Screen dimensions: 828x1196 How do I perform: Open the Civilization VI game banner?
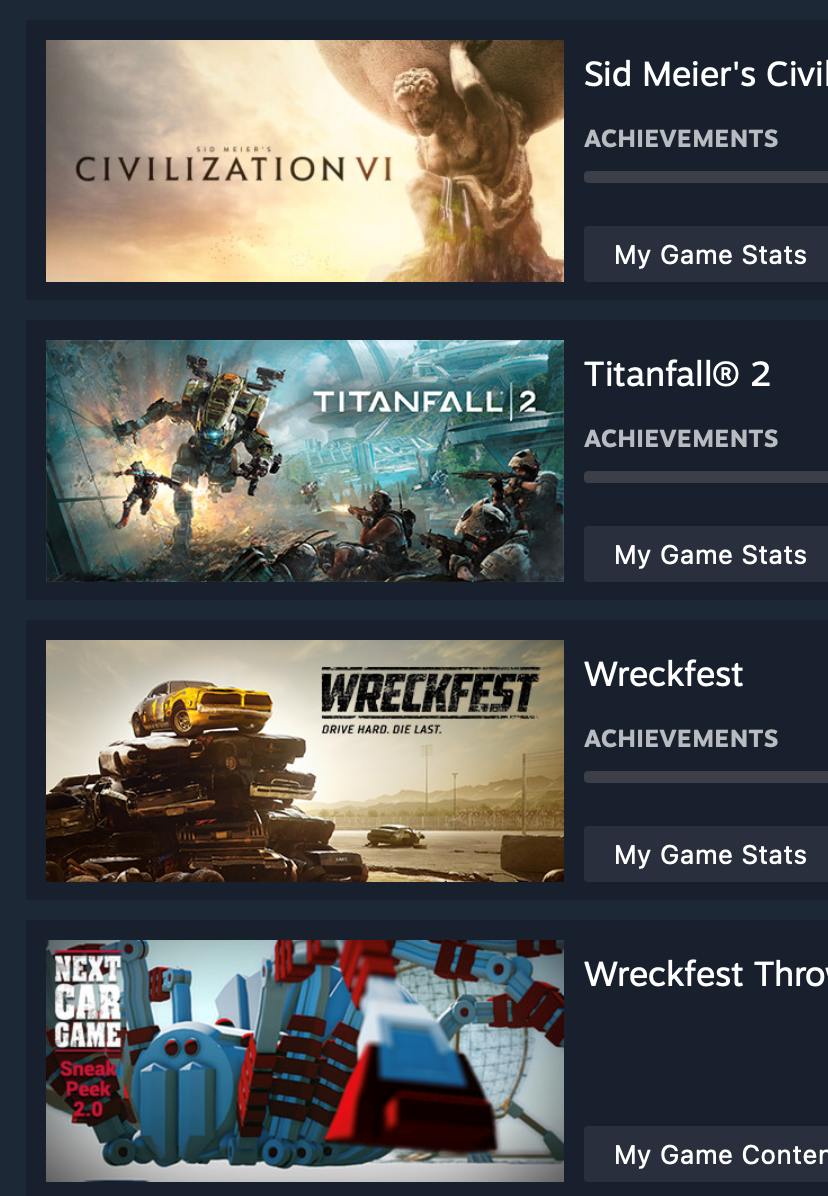coord(305,161)
